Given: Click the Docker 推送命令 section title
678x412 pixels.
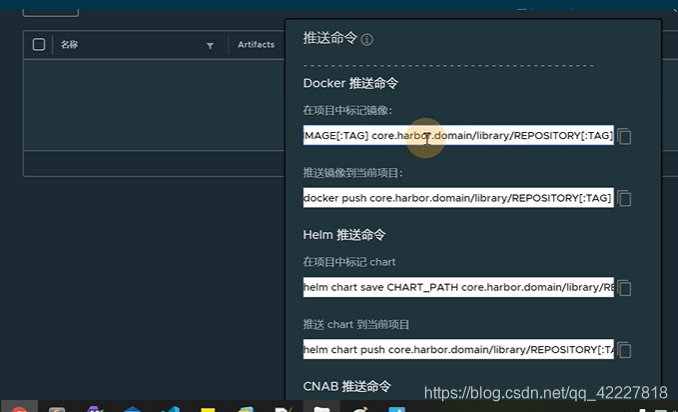Looking at the screenshot, I should pos(350,83).
